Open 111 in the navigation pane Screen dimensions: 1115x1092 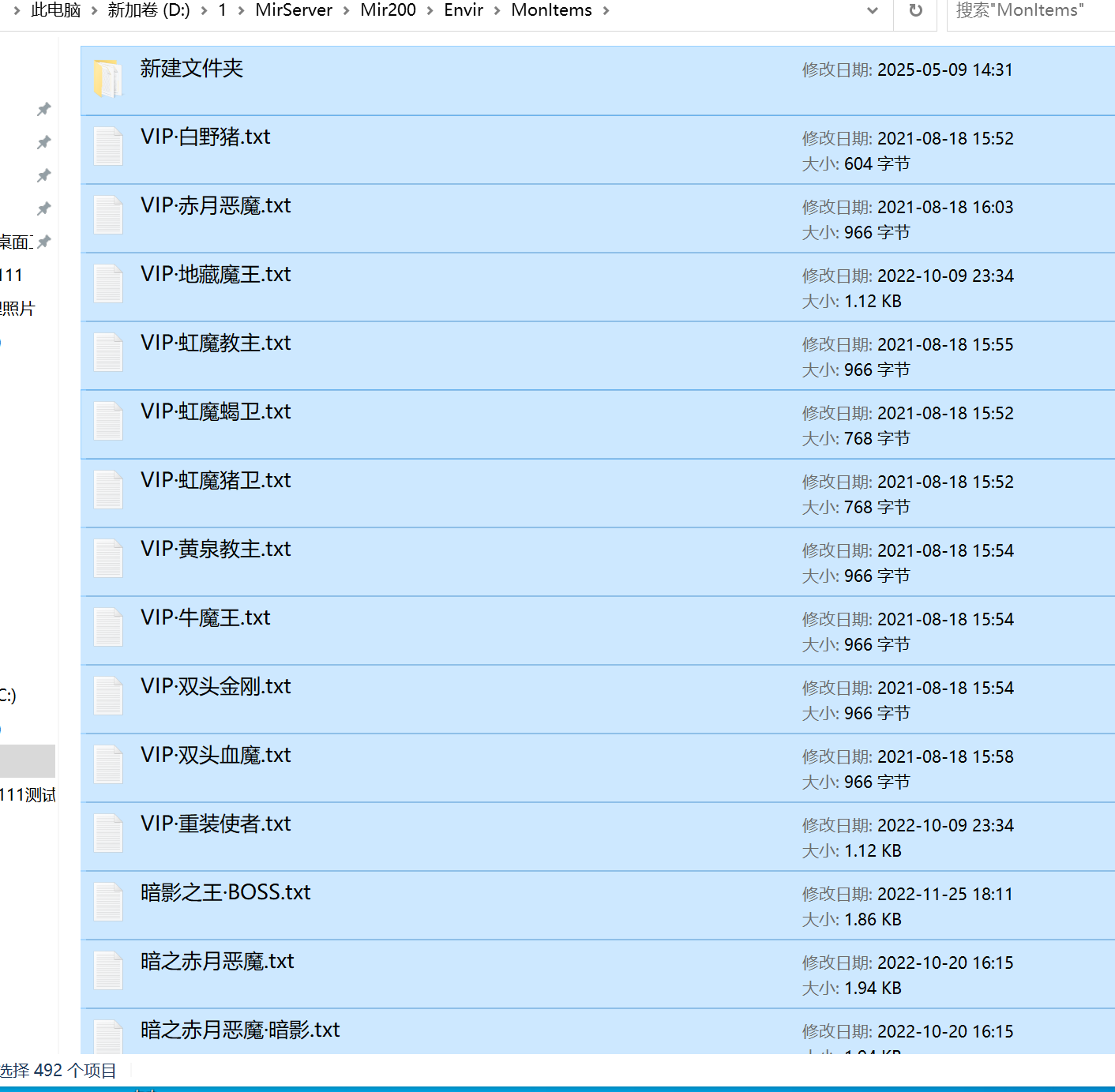point(12,276)
